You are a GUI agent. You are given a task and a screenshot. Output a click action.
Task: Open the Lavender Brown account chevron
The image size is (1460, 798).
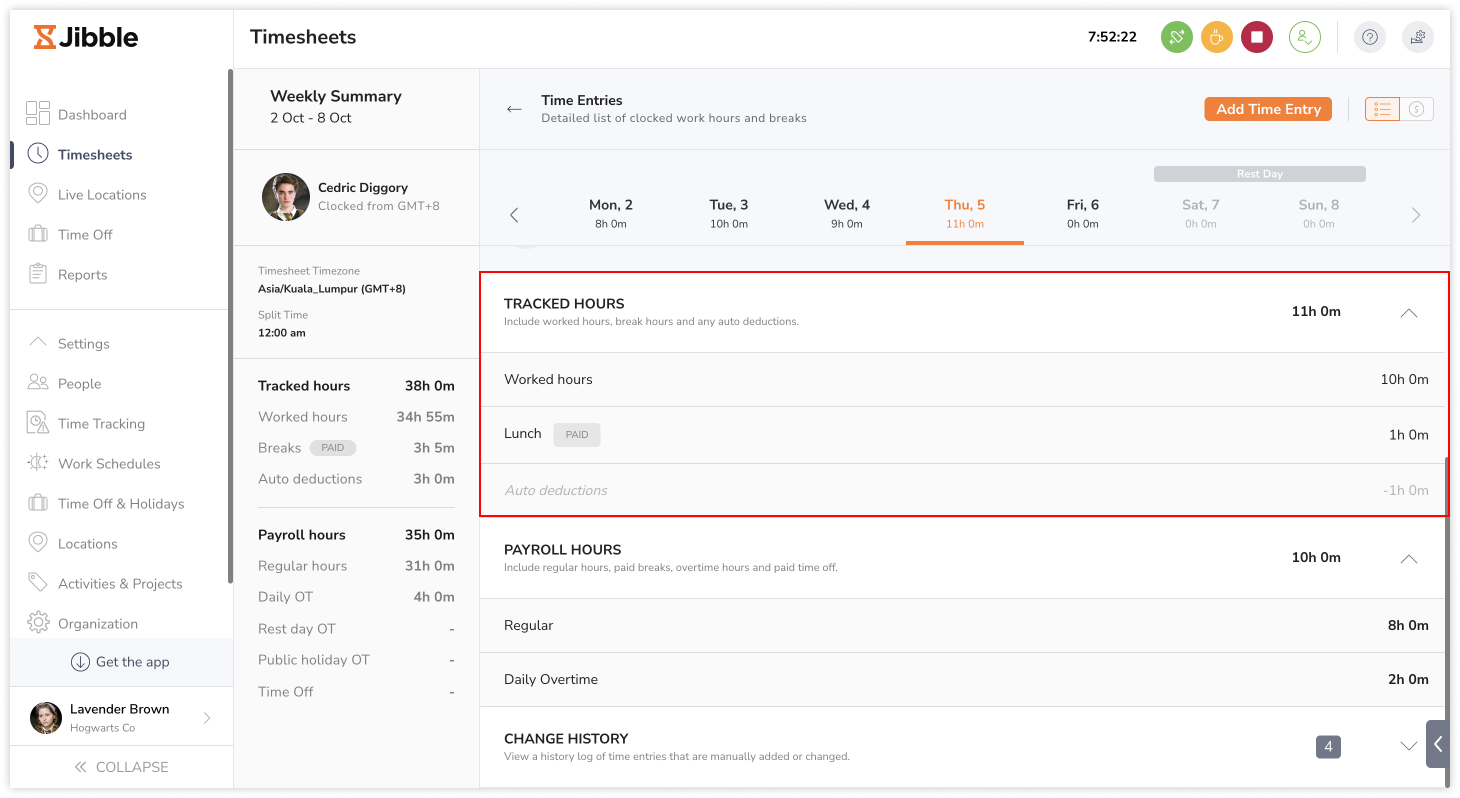(x=207, y=717)
